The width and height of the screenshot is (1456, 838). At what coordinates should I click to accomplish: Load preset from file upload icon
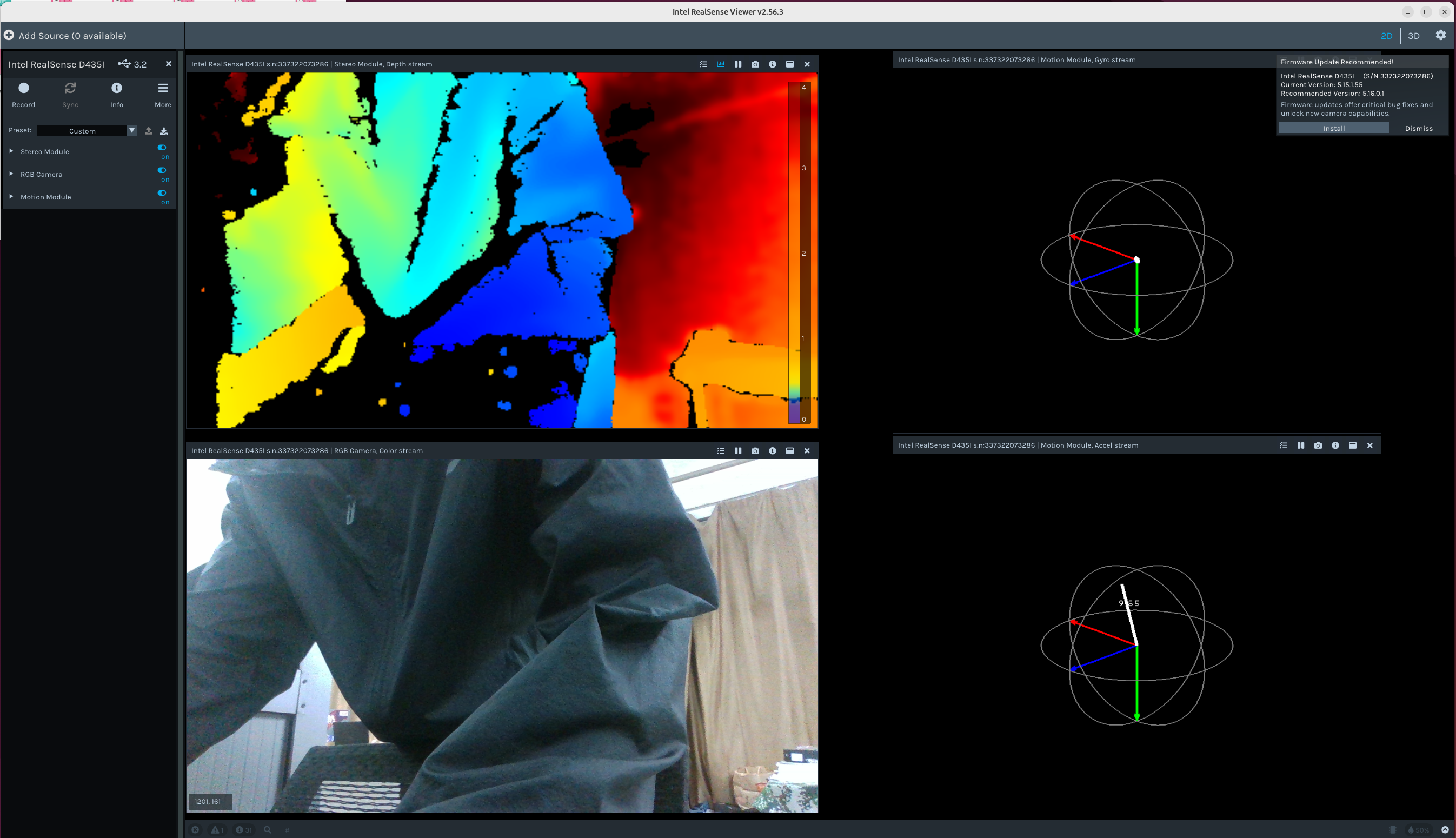click(x=149, y=131)
